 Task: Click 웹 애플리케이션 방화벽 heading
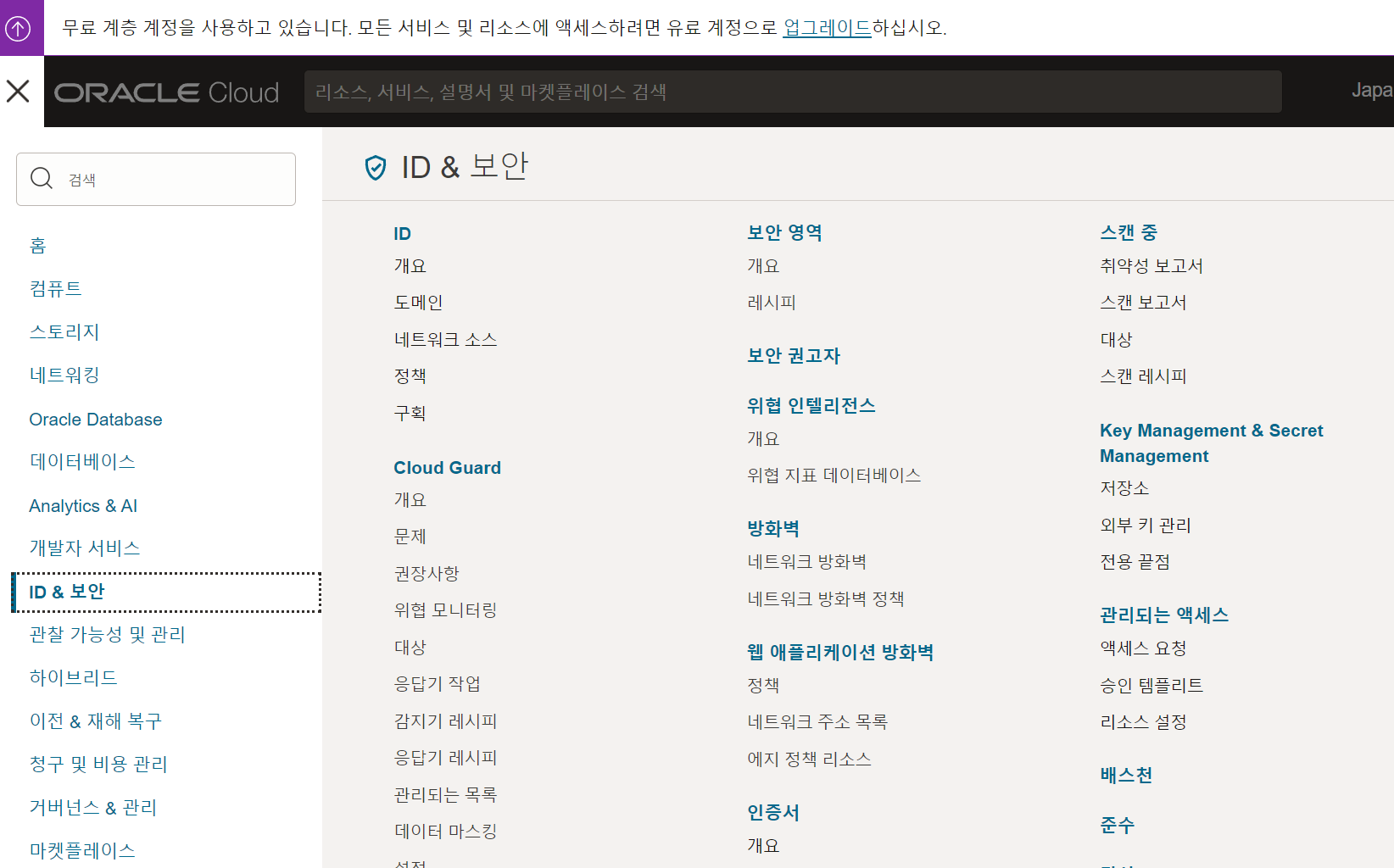click(x=840, y=653)
